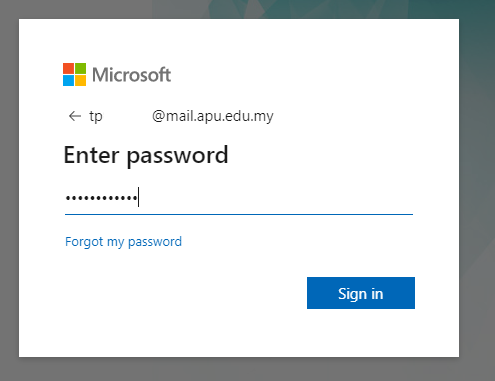Click the back arrow beside the email

tap(75, 116)
